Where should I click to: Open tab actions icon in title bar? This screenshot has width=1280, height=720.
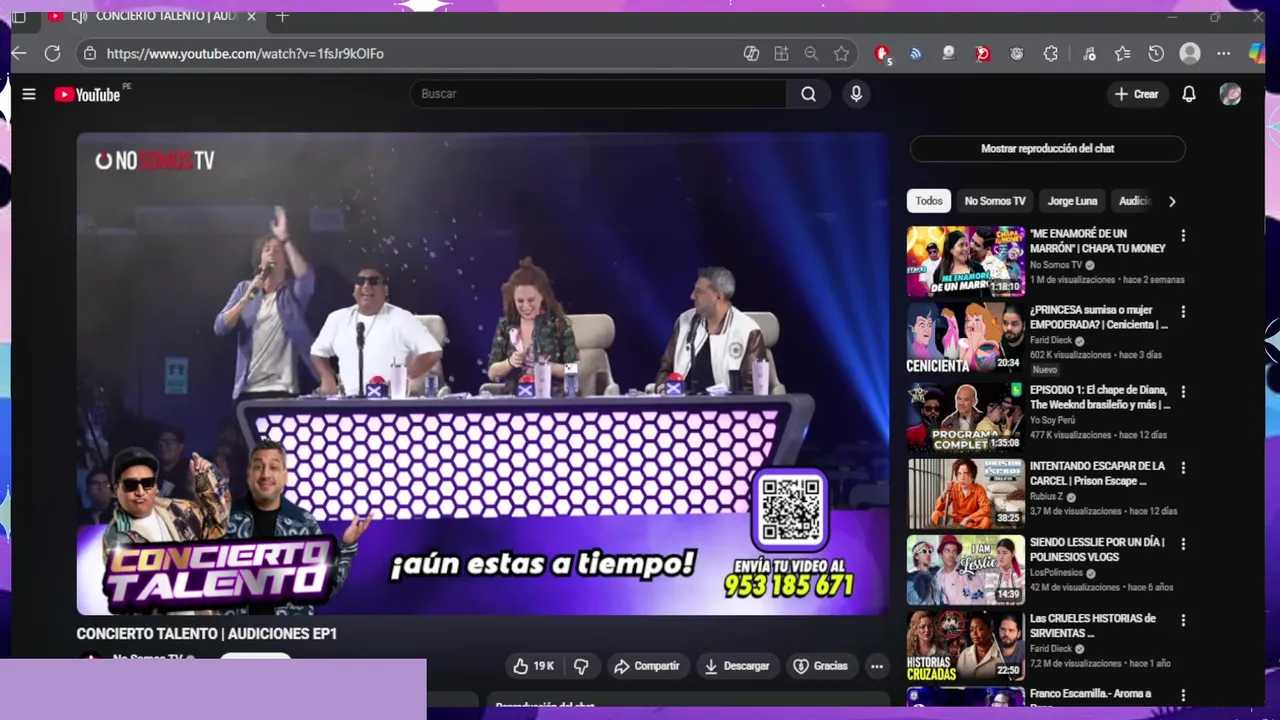point(19,16)
